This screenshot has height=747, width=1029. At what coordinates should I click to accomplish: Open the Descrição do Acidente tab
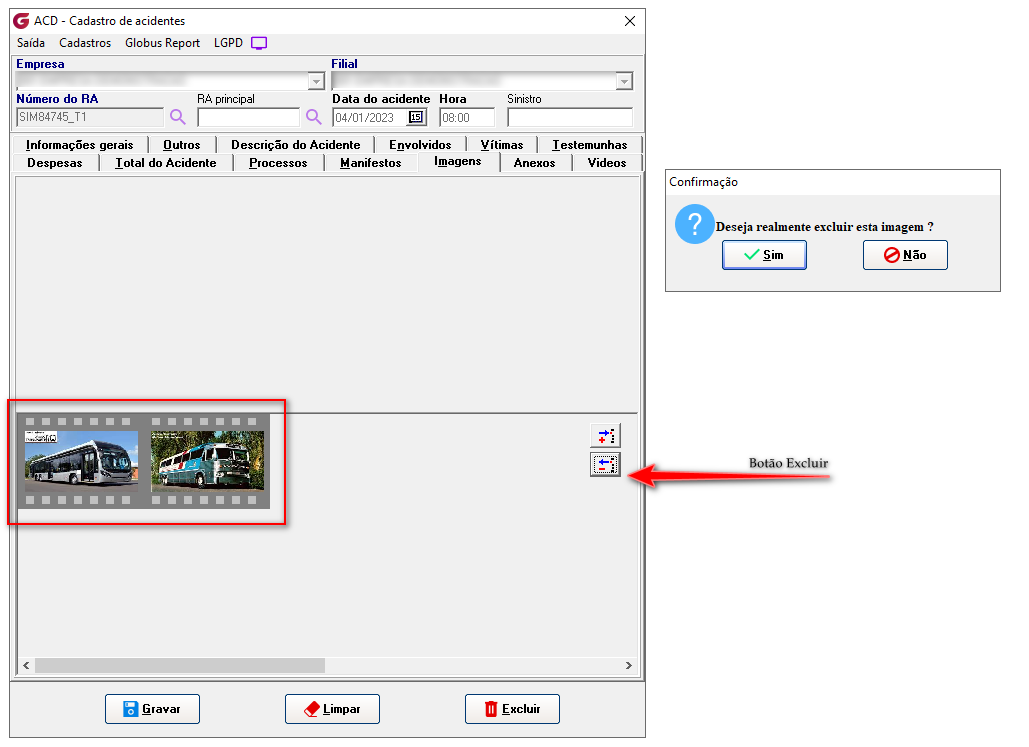pos(295,145)
